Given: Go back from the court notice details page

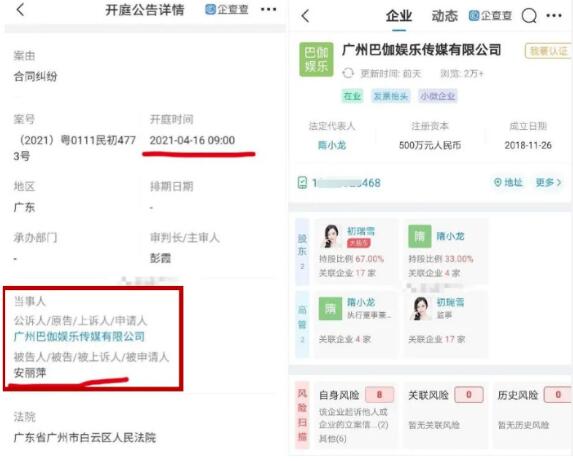Looking at the screenshot, I should tap(20, 10).
